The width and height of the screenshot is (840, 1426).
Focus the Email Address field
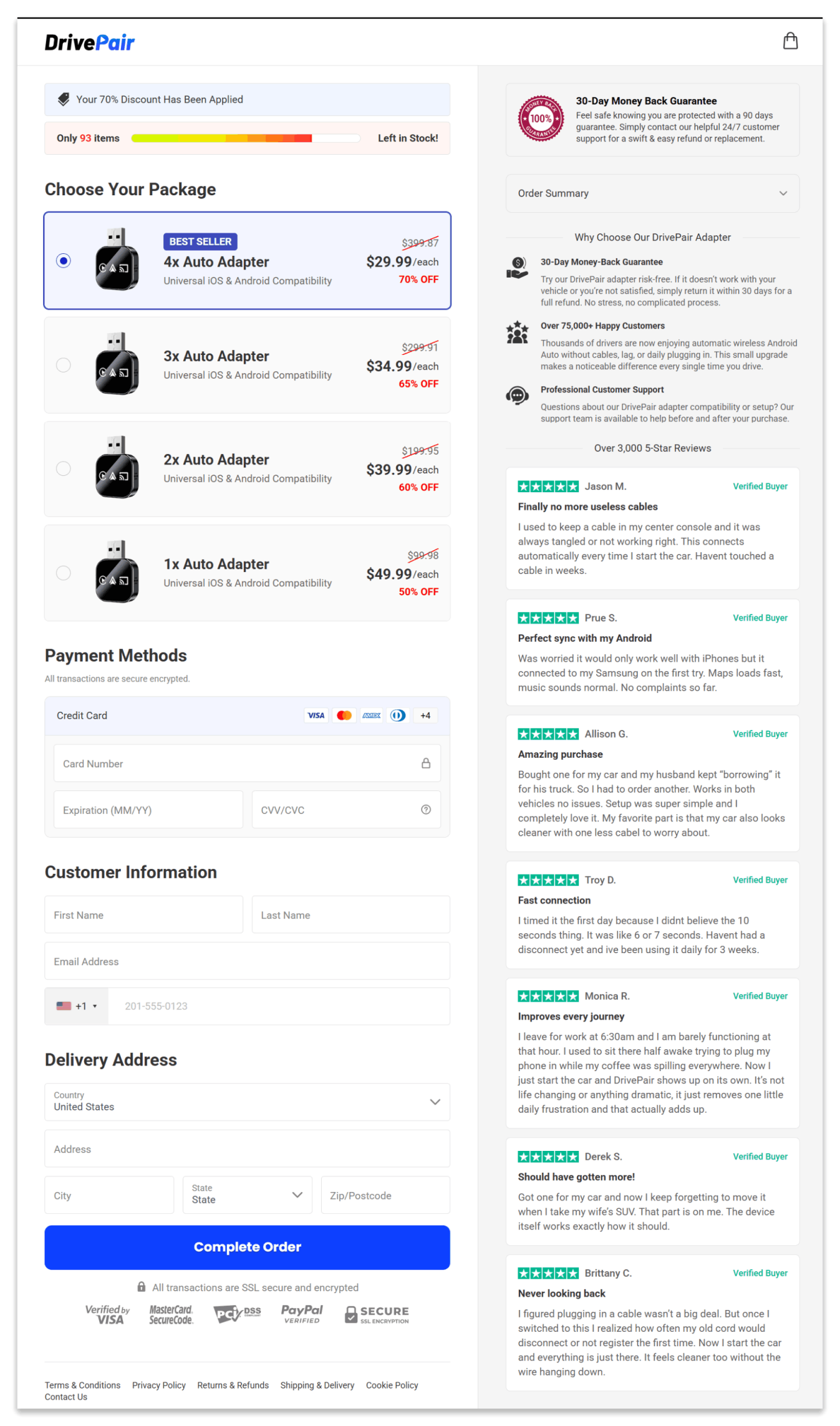click(x=247, y=961)
